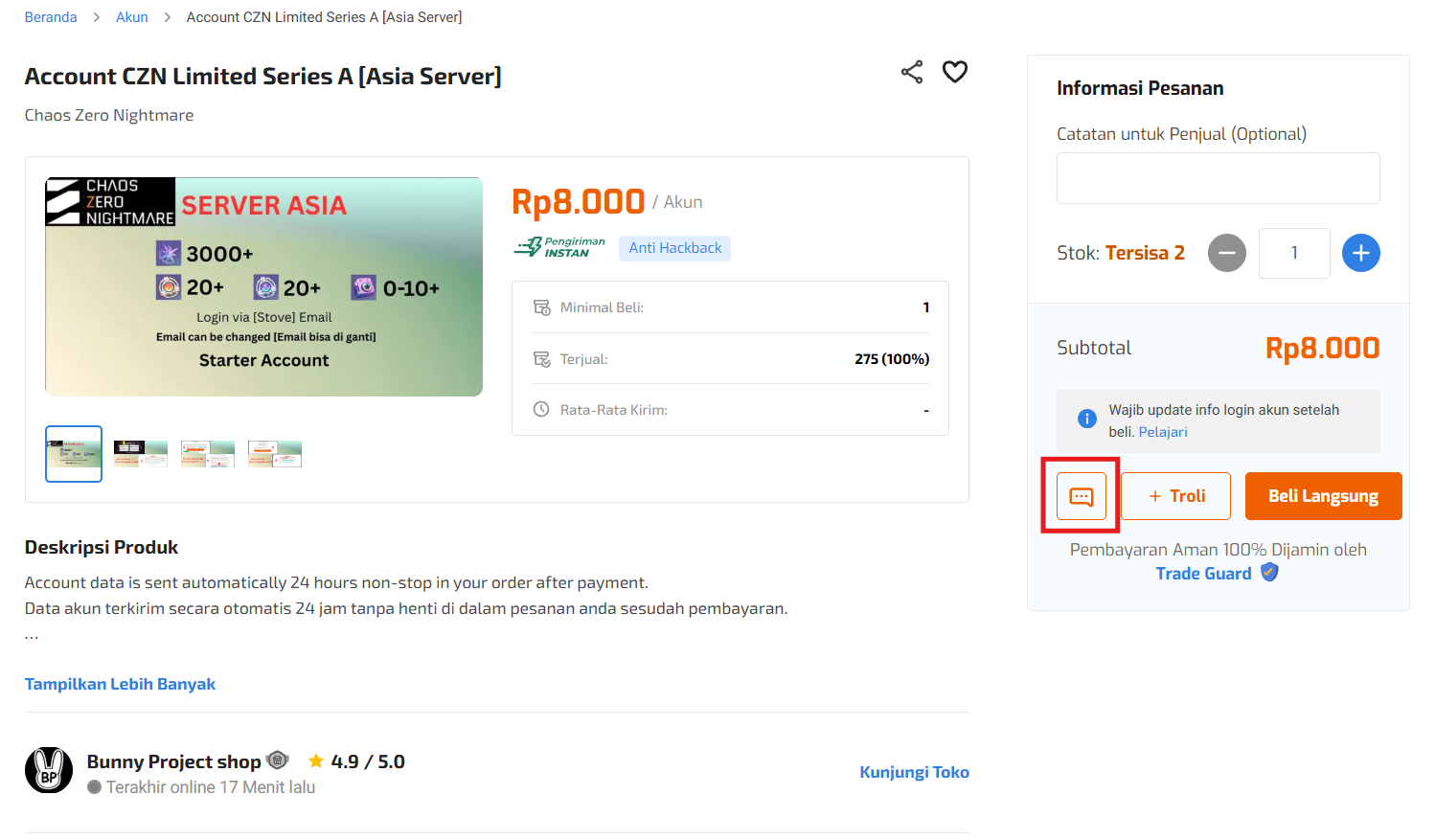Go to Beranda breadcrumb

tap(51, 17)
